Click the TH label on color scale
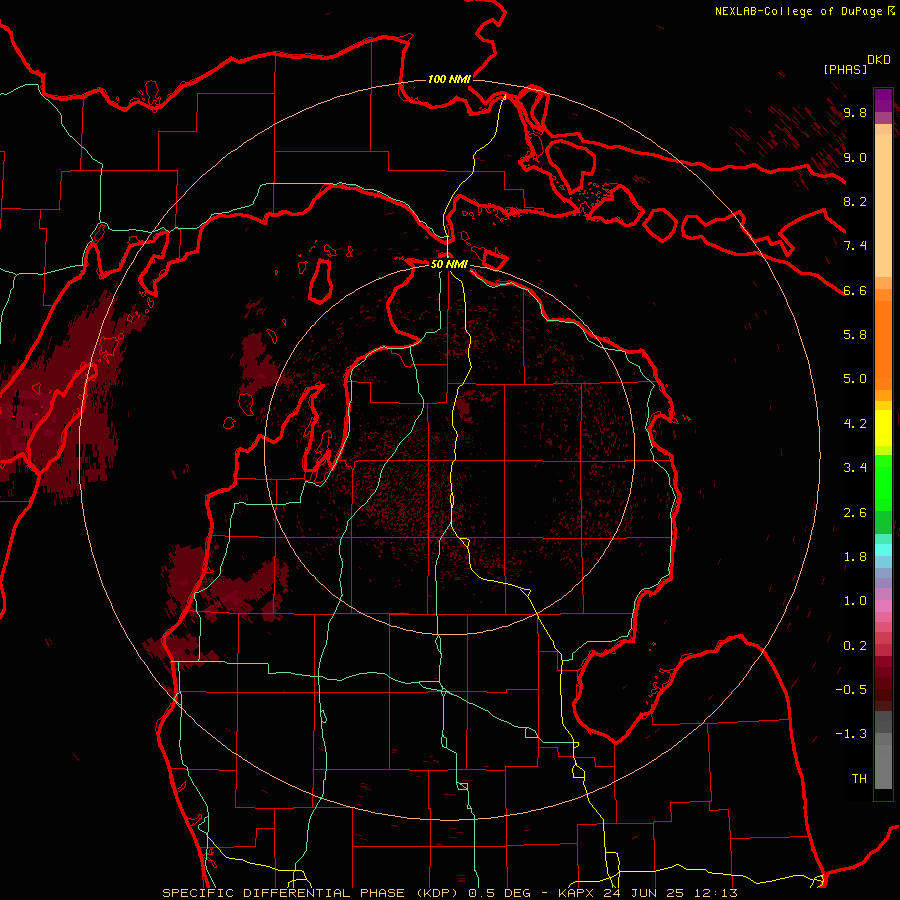Viewport: 900px width, 900px height. point(859,779)
